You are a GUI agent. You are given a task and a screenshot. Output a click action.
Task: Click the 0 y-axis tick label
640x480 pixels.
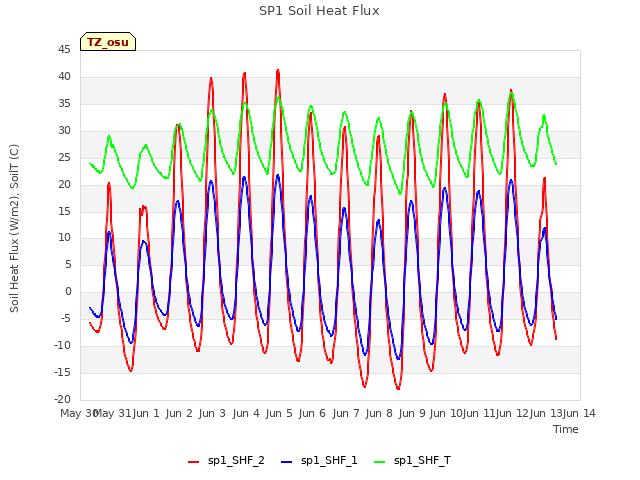[x=68, y=292]
